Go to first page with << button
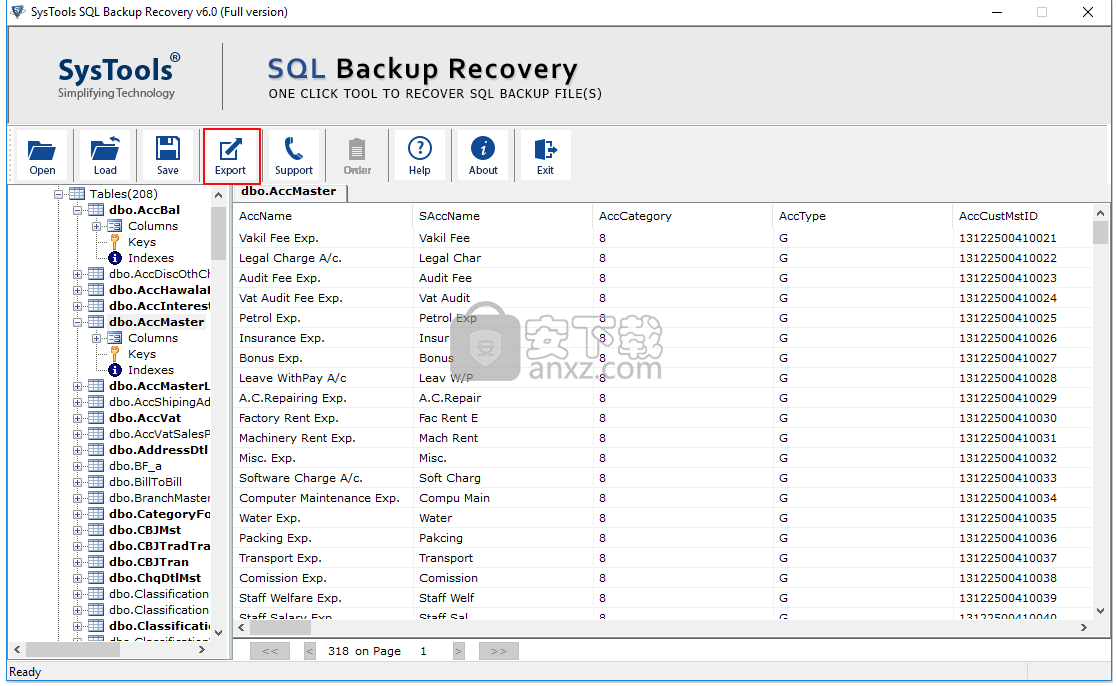Screen dimensions: 1116x686 (270, 651)
